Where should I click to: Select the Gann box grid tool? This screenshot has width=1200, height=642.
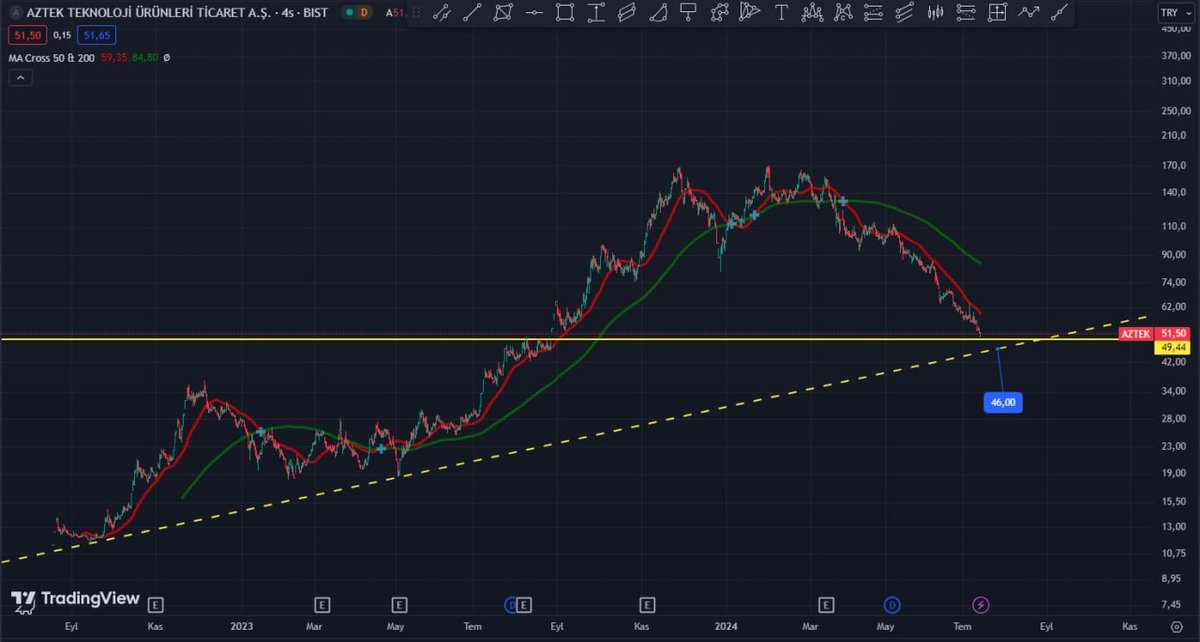pos(996,13)
